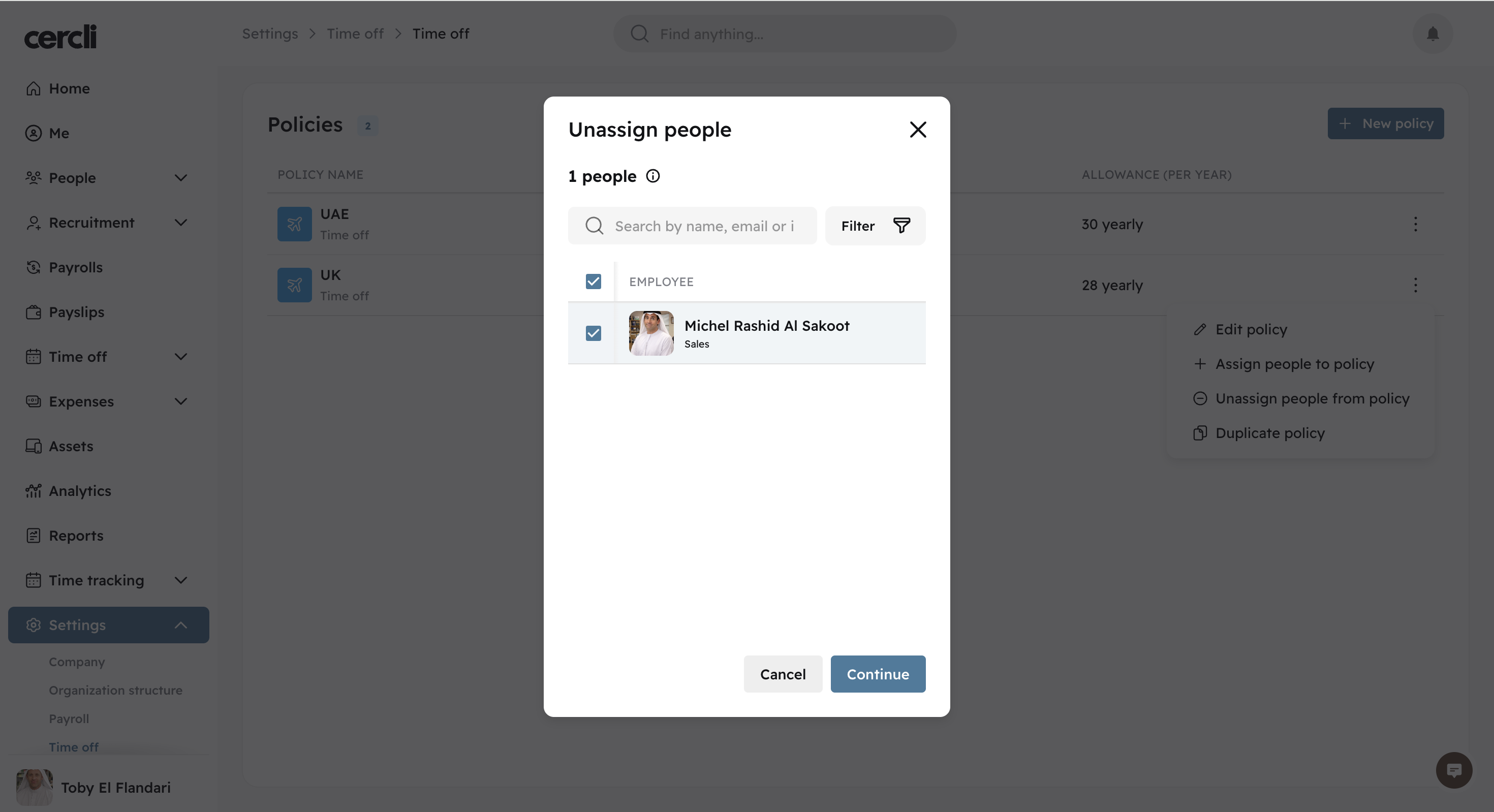The image size is (1494, 812).
Task: Click the UAE policy airplane icon
Action: 295,224
